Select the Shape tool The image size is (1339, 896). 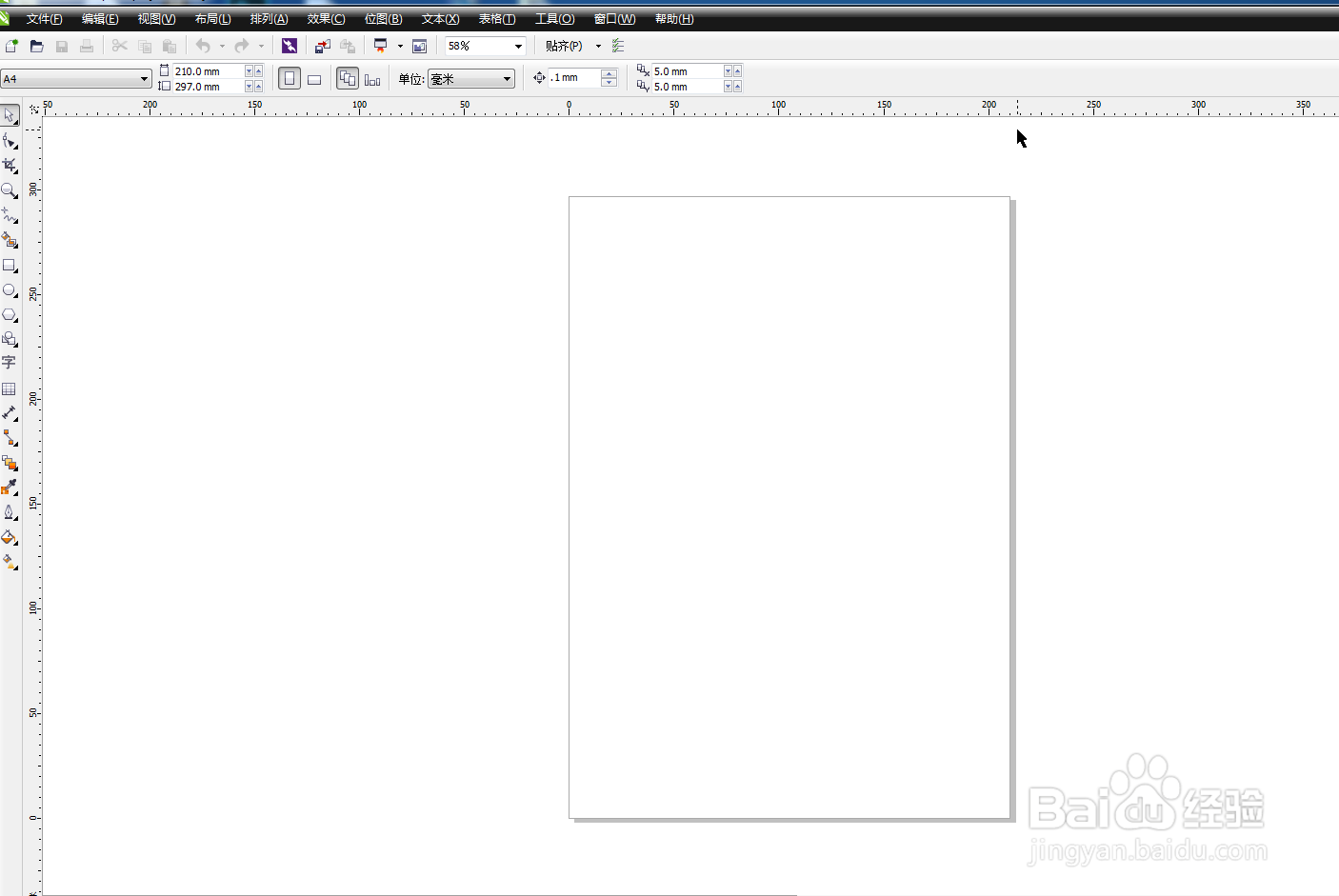10,141
